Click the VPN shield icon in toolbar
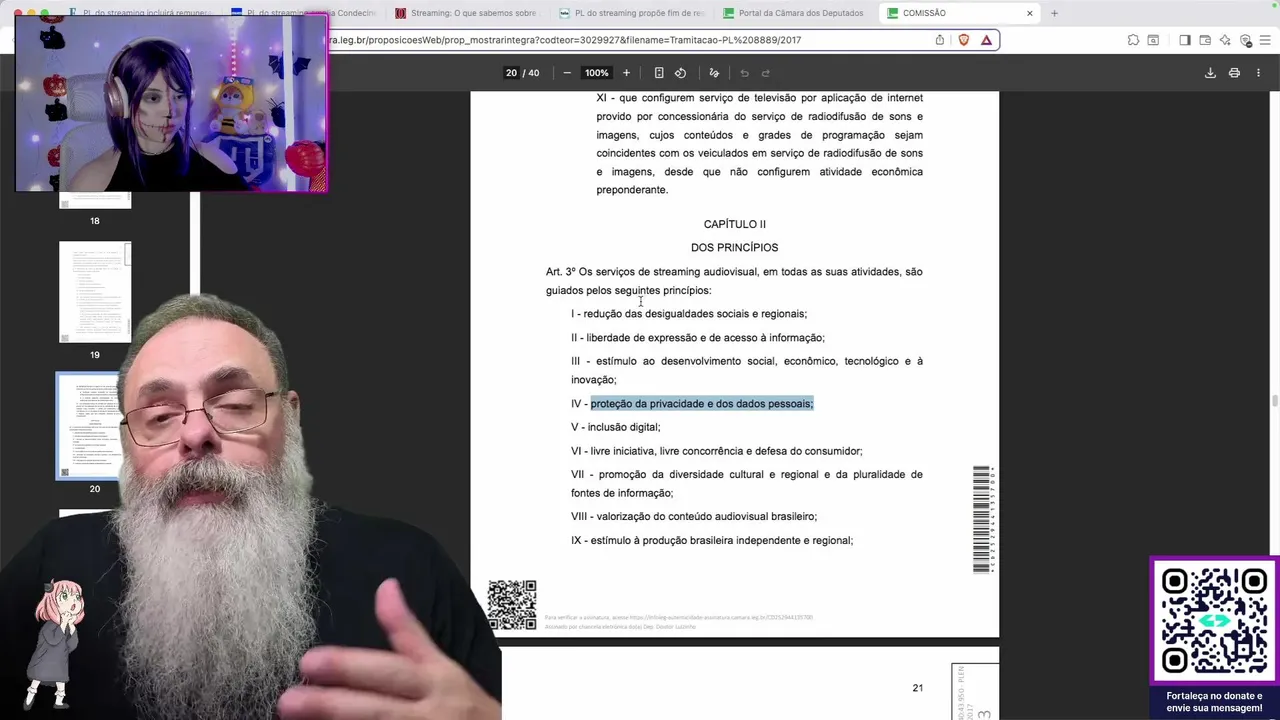1280x720 pixels. click(x=1245, y=40)
